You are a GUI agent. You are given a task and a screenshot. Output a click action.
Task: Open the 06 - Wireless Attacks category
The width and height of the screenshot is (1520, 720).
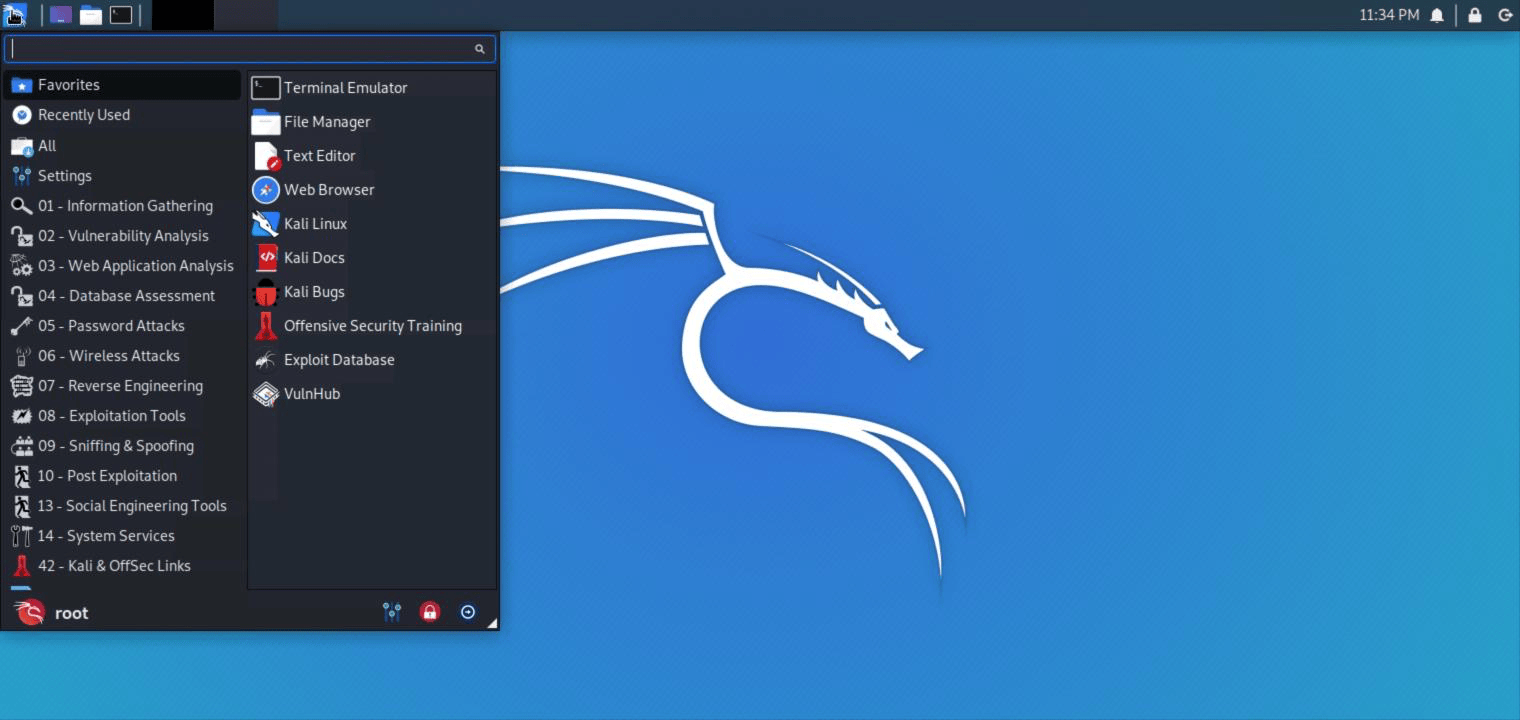[109, 356]
